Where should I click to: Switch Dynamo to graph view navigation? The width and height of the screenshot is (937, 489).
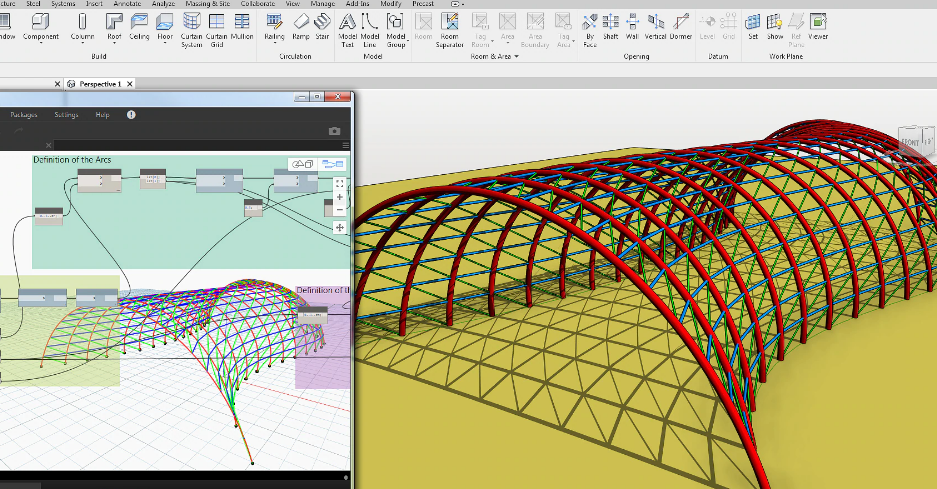coord(332,164)
